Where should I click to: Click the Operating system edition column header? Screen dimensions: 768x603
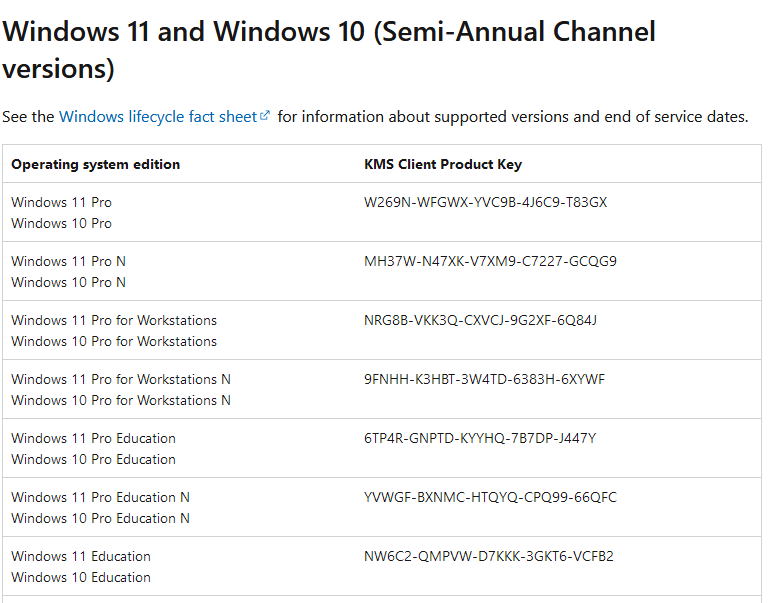coord(95,164)
